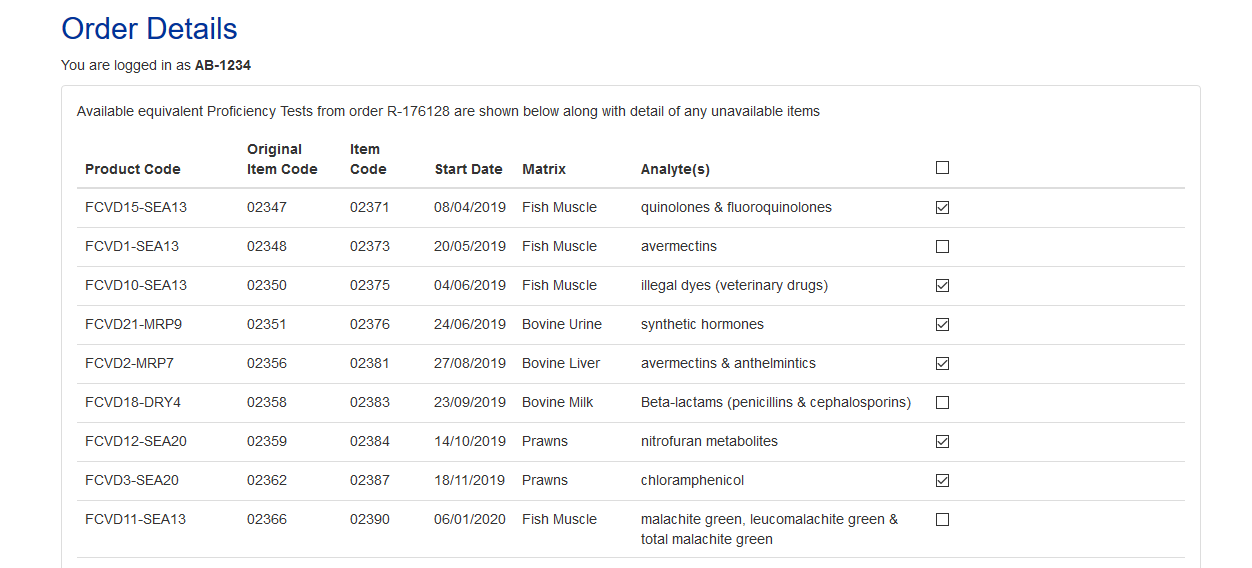Click Beta-lactams (penicillins & cephalosporins) text
Viewport: 1252px width, 568px height.
[x=776, y=402]
